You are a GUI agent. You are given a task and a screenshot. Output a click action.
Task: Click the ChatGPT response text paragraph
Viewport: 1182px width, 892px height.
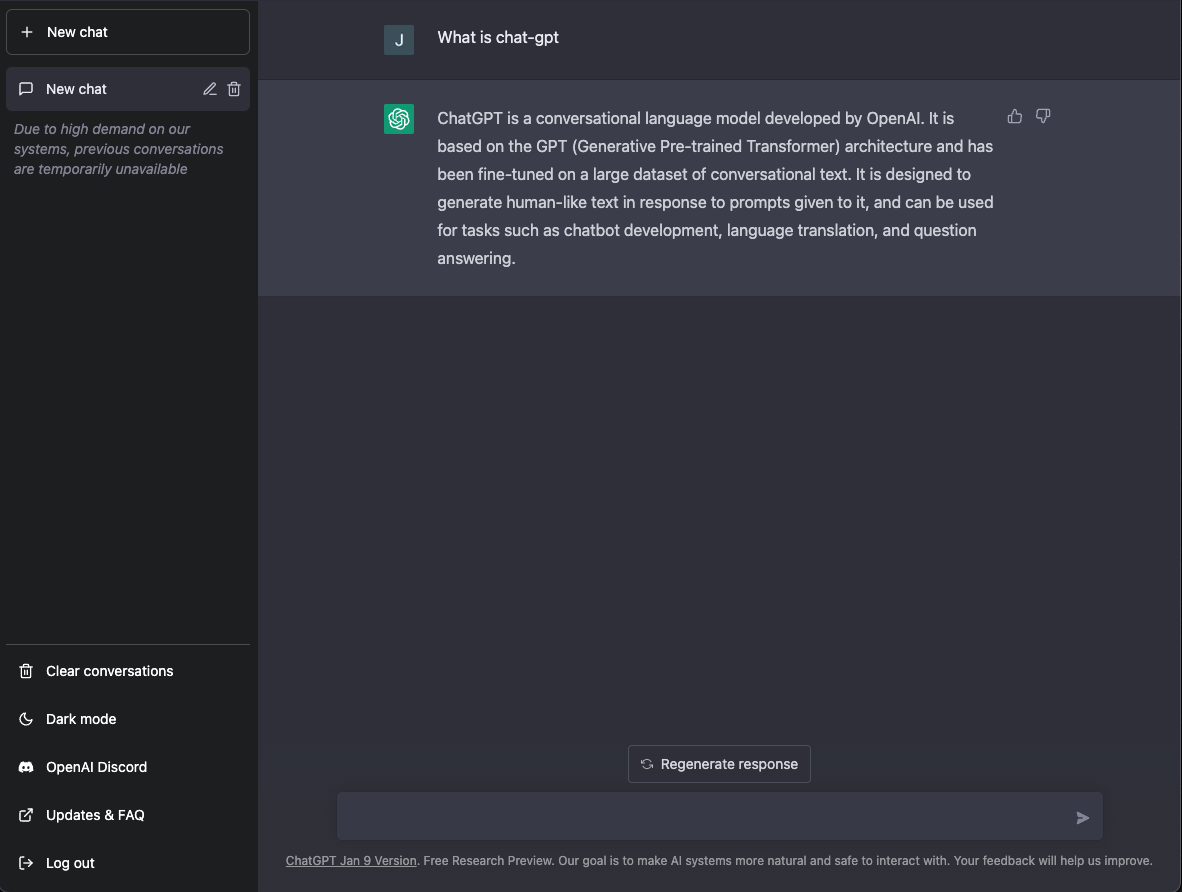click(x=715, y=188)
